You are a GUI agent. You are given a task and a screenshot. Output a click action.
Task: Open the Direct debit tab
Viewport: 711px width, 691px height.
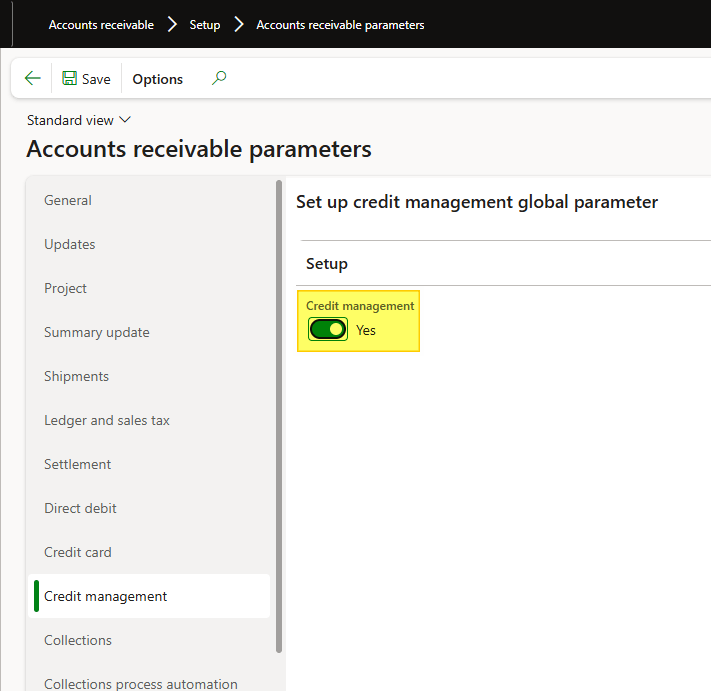click(x=80, y=508)
